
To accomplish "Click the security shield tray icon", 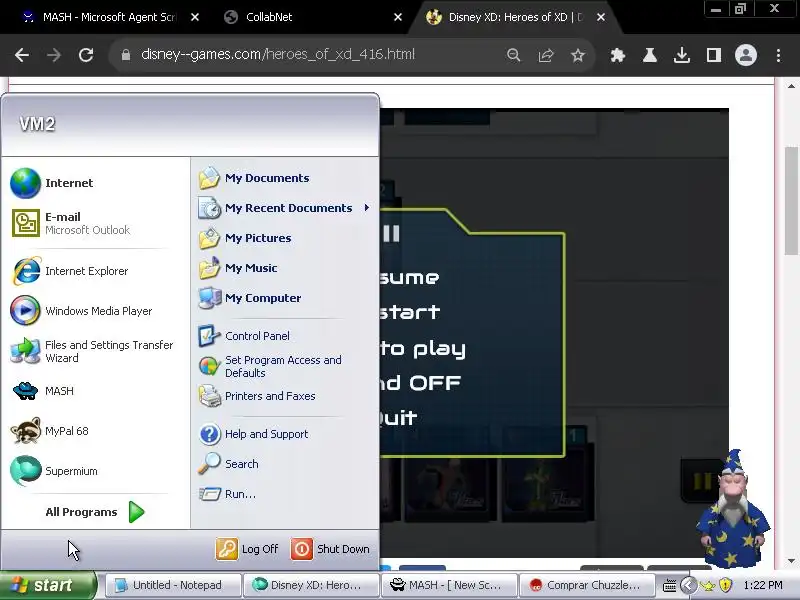I will pyautogui.click(x=726, y=585).
